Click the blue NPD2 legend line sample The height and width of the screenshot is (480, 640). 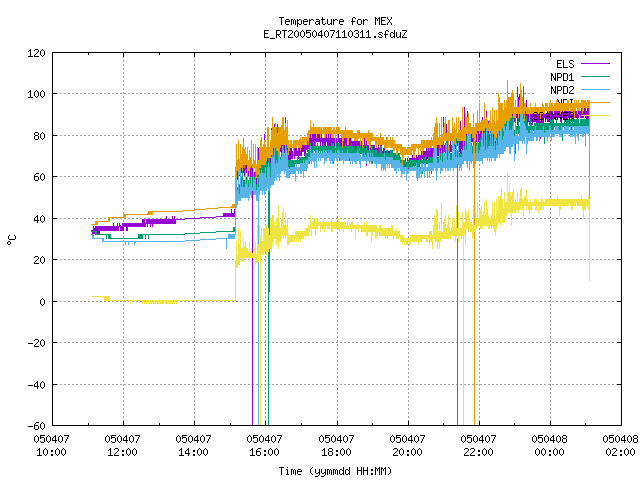click(595, 89)
